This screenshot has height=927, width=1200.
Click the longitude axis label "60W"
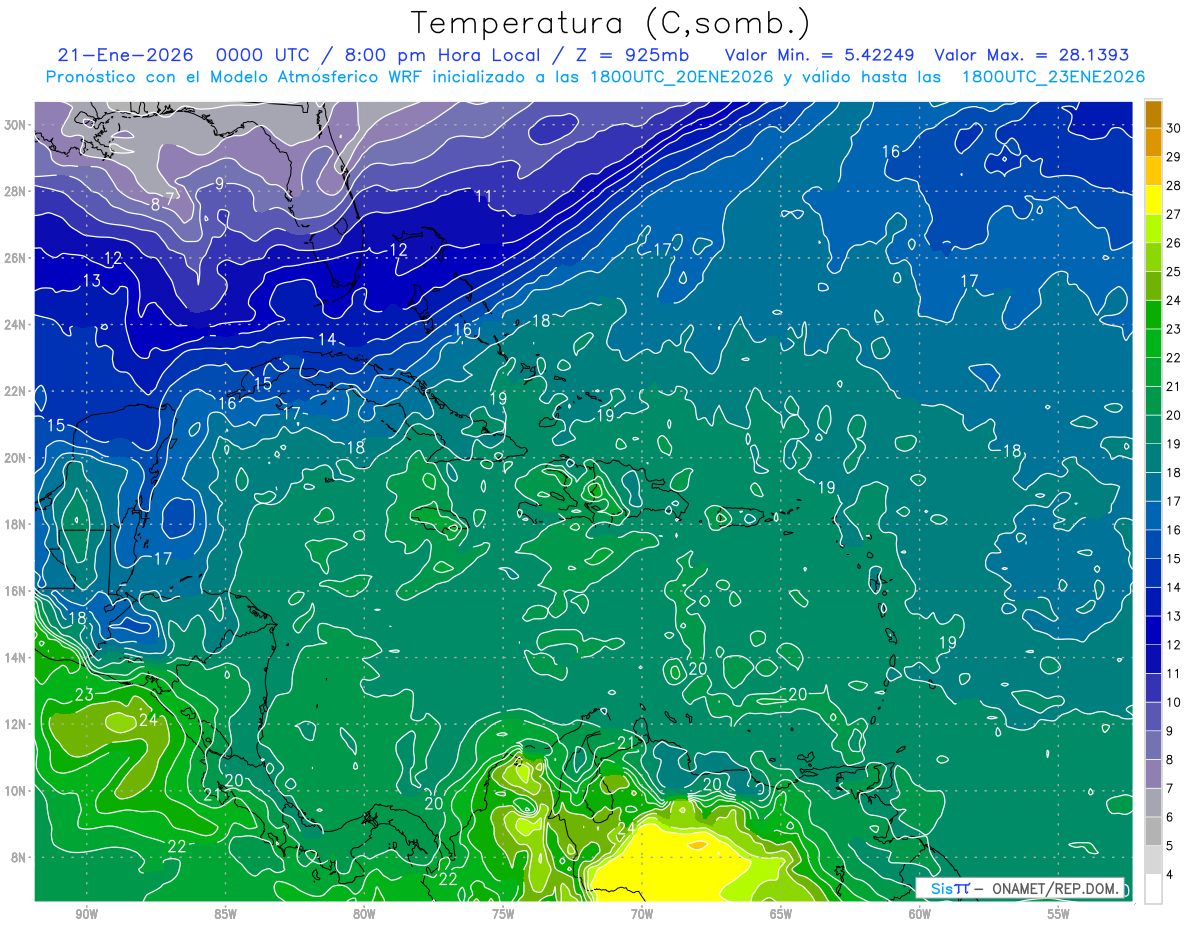click(x=920, y=914)
